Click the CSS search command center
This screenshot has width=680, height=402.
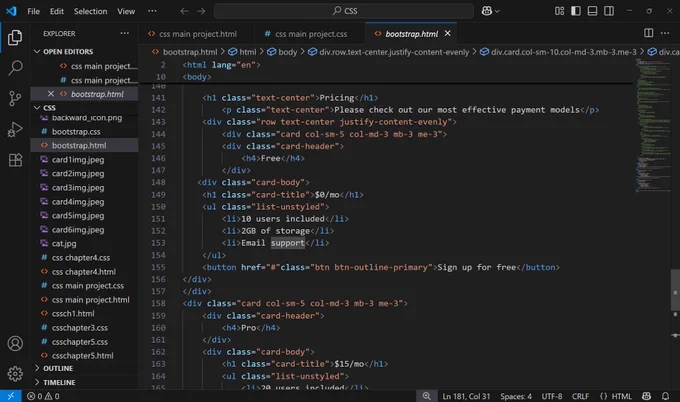[344, 11]
